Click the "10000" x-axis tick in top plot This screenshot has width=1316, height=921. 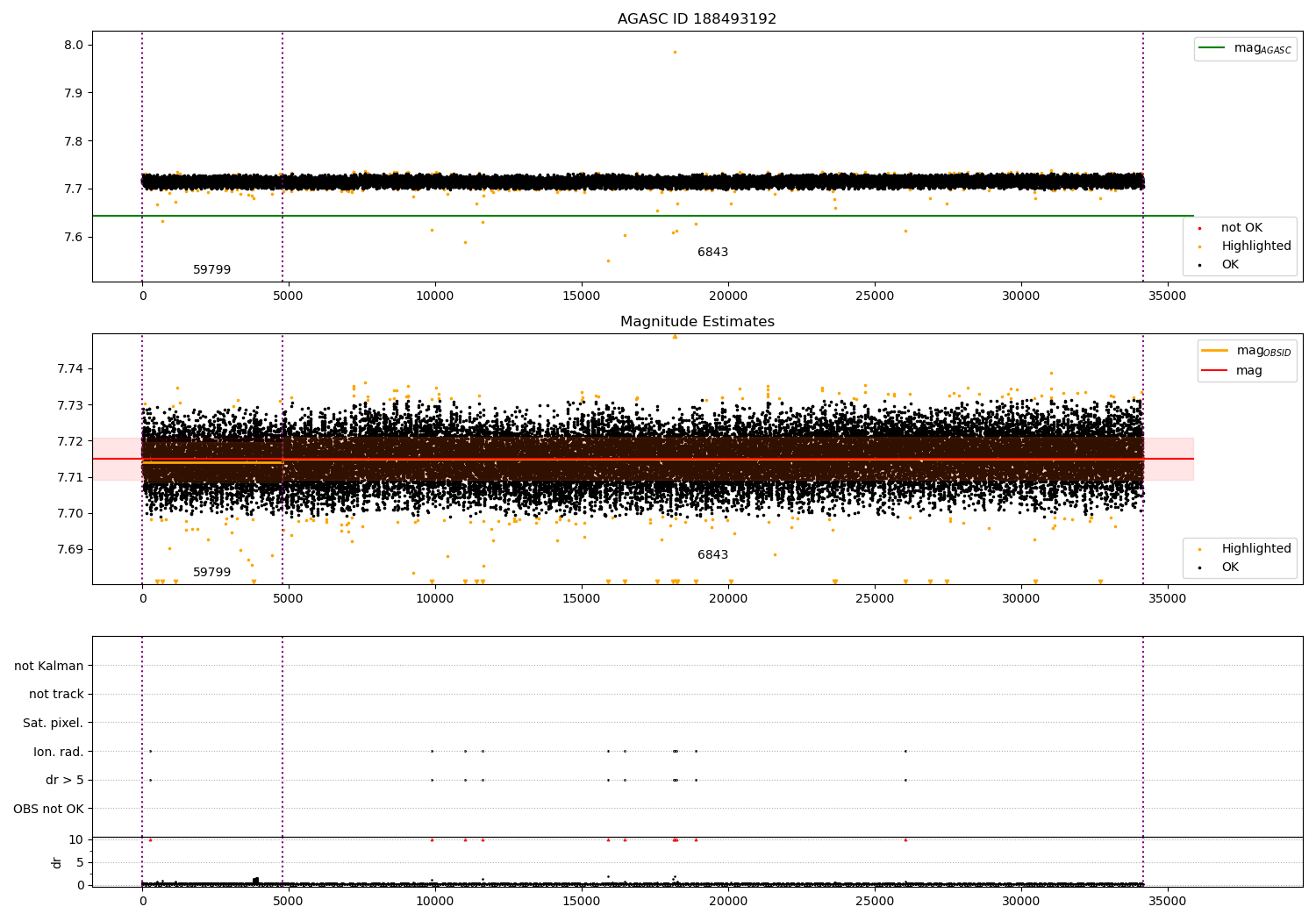(435, 296)
